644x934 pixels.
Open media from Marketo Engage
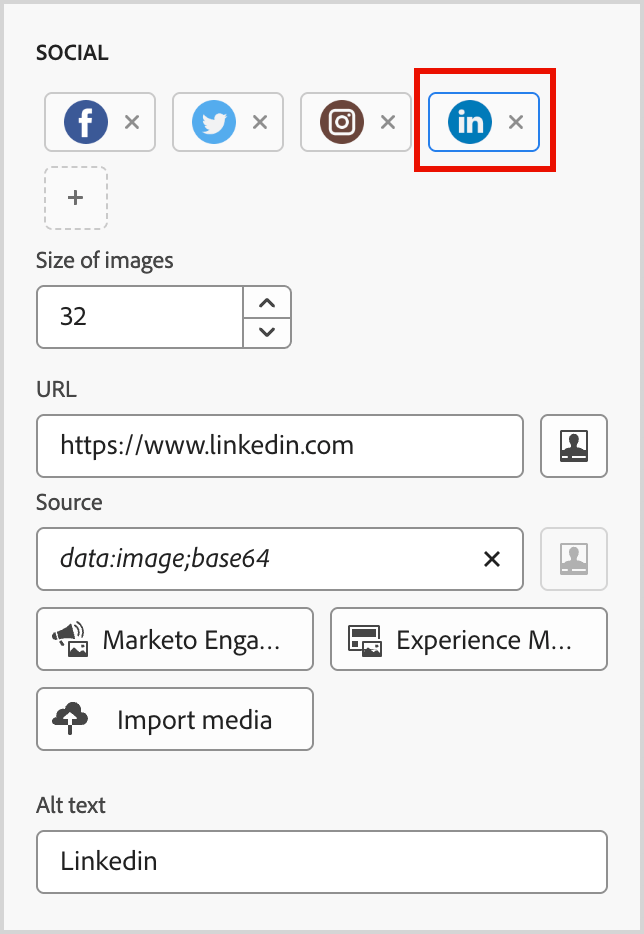[x=174, y=639]
